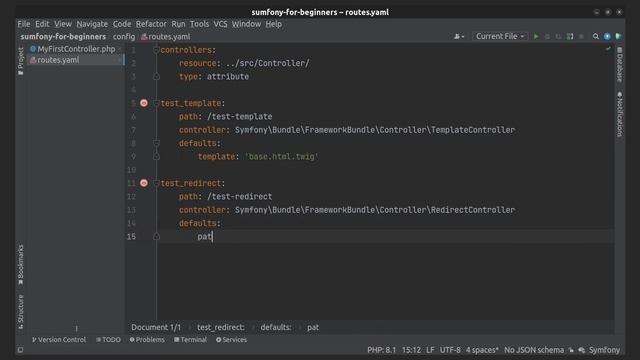This screenshot has height=360, width=640.
Task: Click the 4 spaces indent indicator
Action: [x=482, y=350]
